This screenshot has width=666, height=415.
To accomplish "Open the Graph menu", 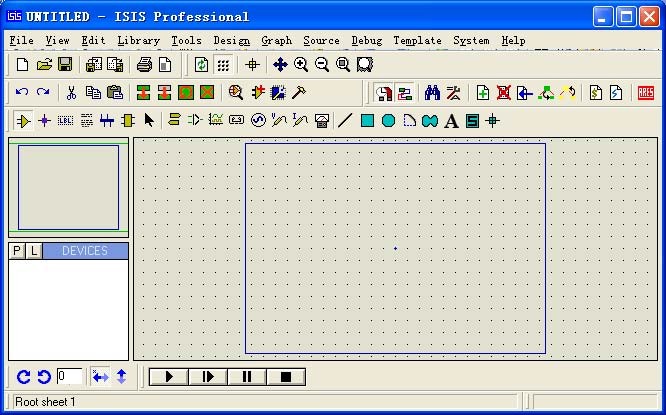I will (277, 41).
